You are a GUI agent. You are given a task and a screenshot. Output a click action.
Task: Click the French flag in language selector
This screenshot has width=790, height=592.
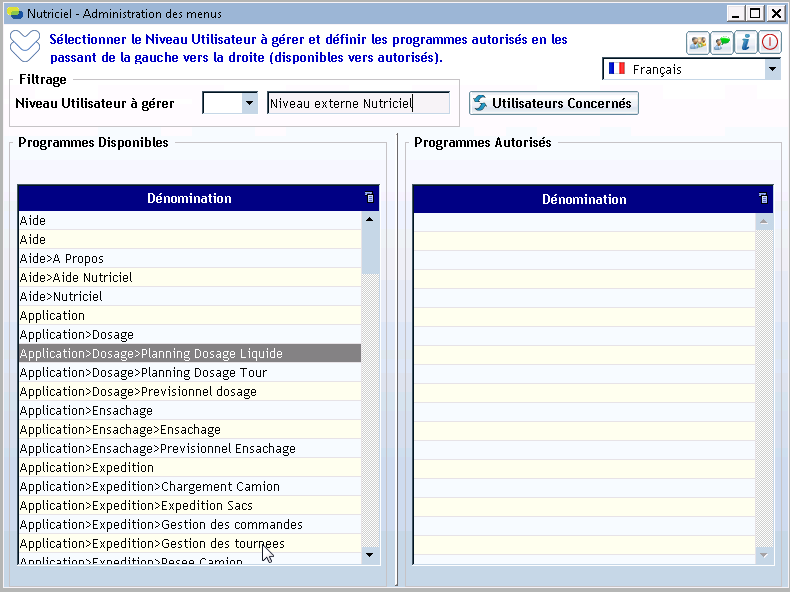[617, 69]
